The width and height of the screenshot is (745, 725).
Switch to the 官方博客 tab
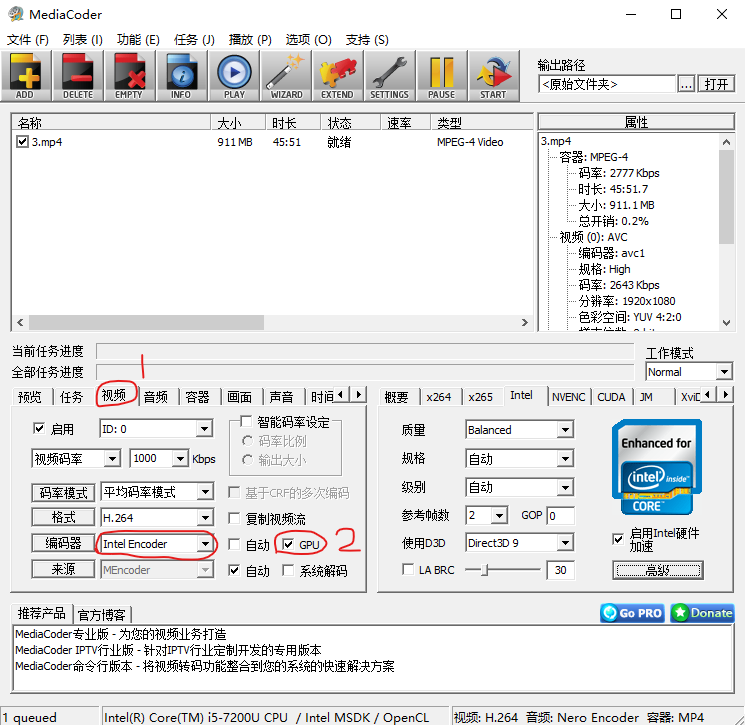click(x=101, y=615)
